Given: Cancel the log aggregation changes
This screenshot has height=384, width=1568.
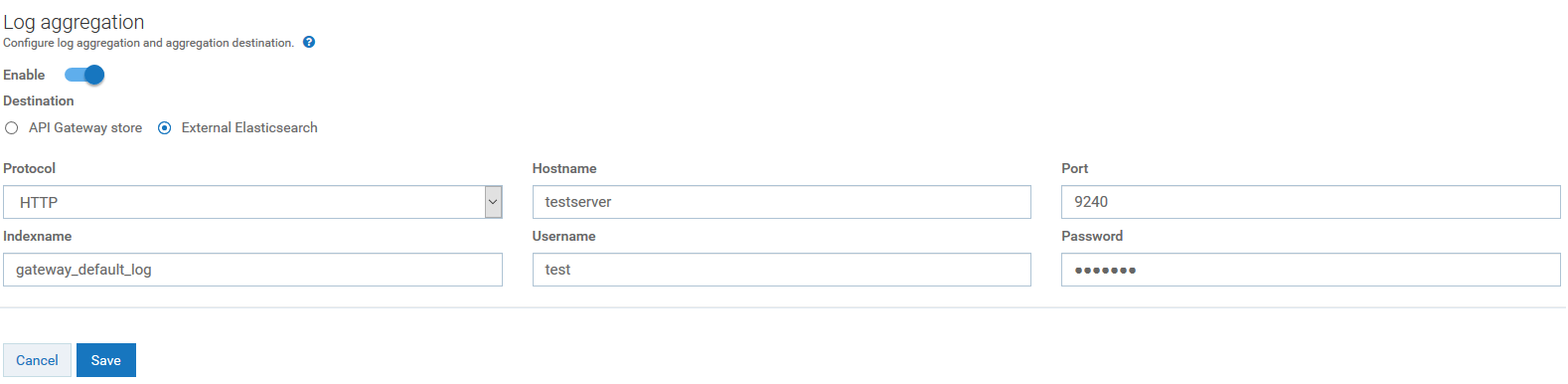Looking at the screenshot, I should (37, 360).
